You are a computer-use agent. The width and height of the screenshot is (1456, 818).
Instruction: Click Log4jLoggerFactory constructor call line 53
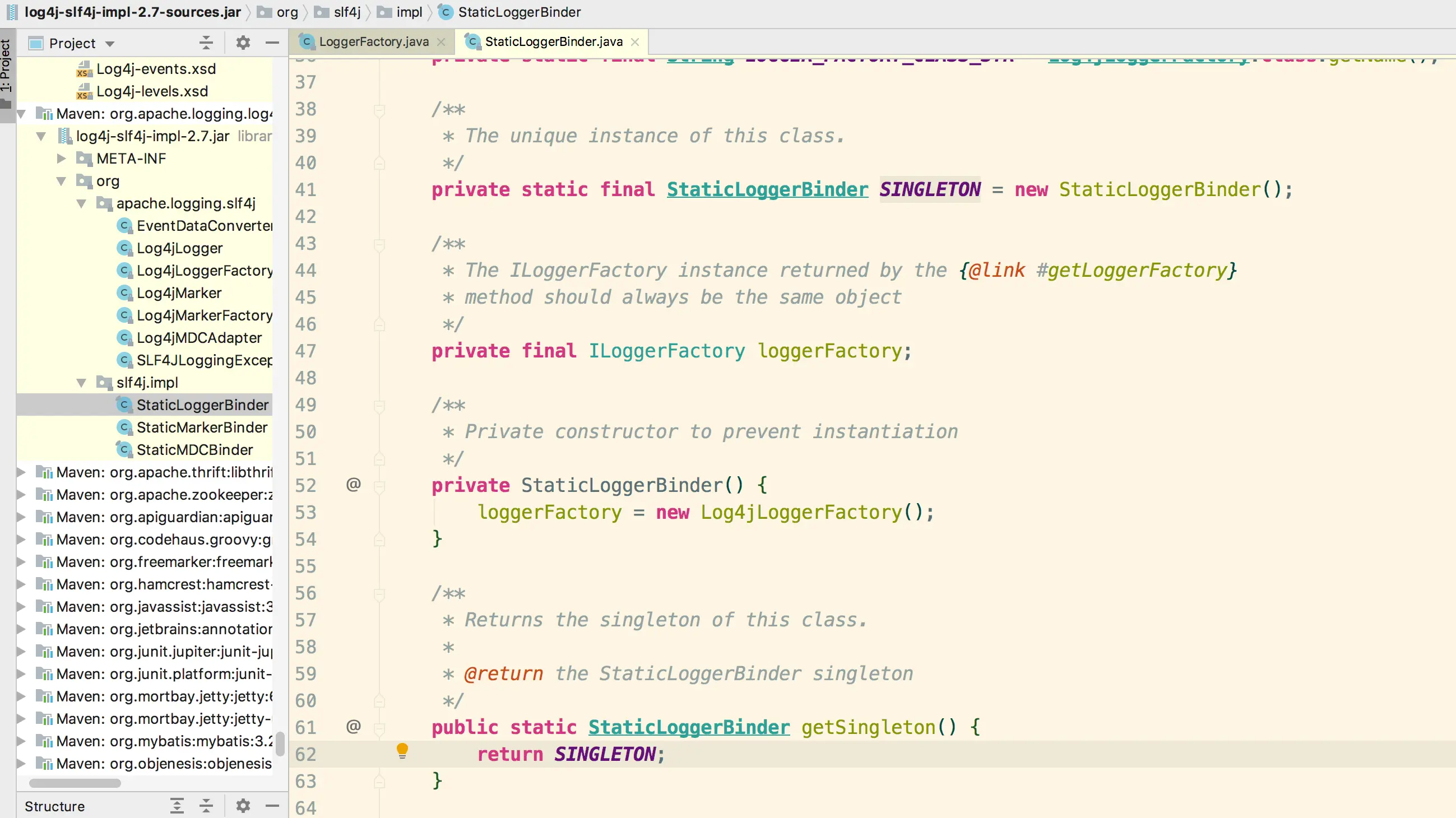801,513
